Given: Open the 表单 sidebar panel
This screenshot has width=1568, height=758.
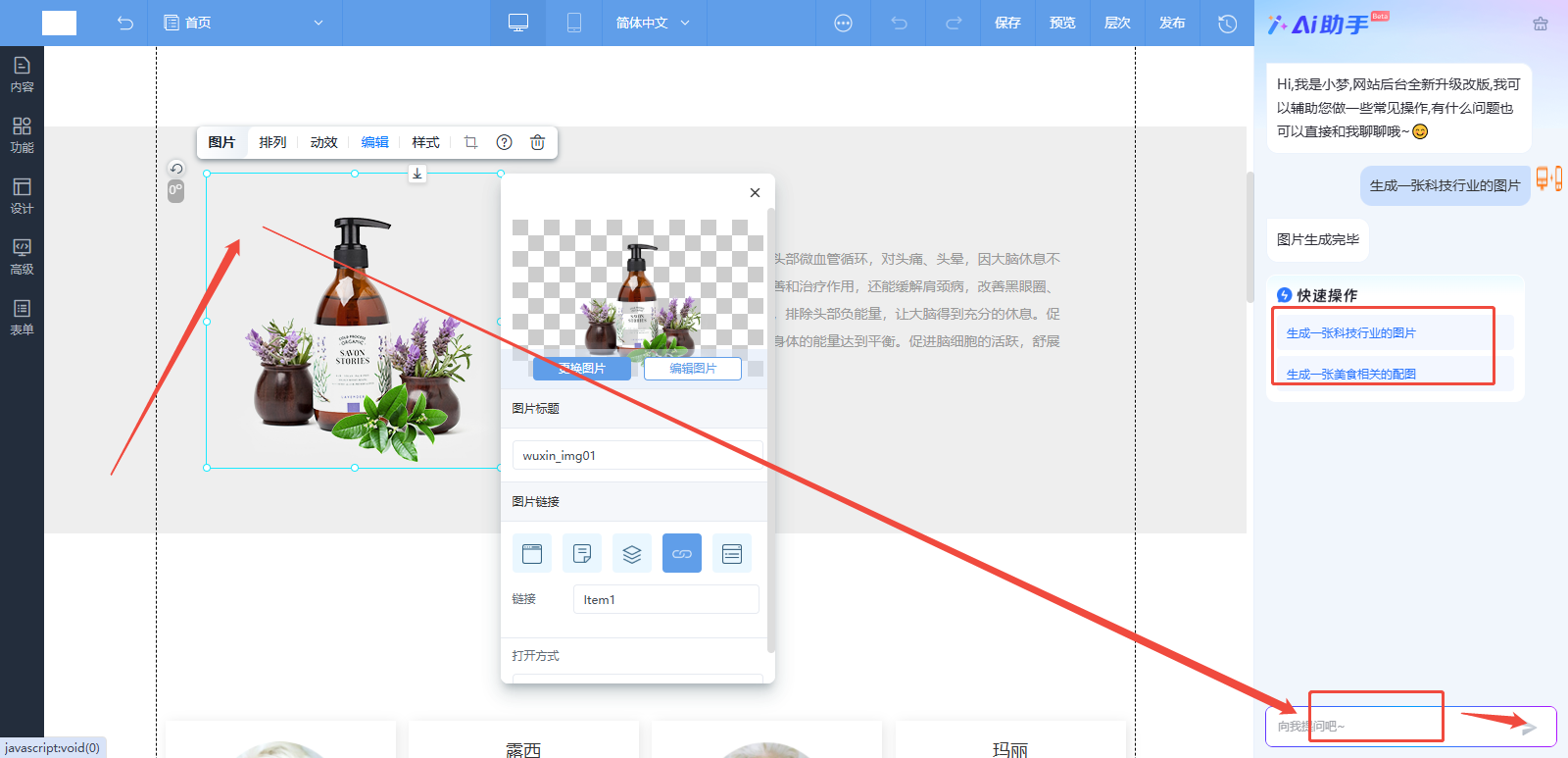Looking at the screenshot, I should (x=22, y=318).
